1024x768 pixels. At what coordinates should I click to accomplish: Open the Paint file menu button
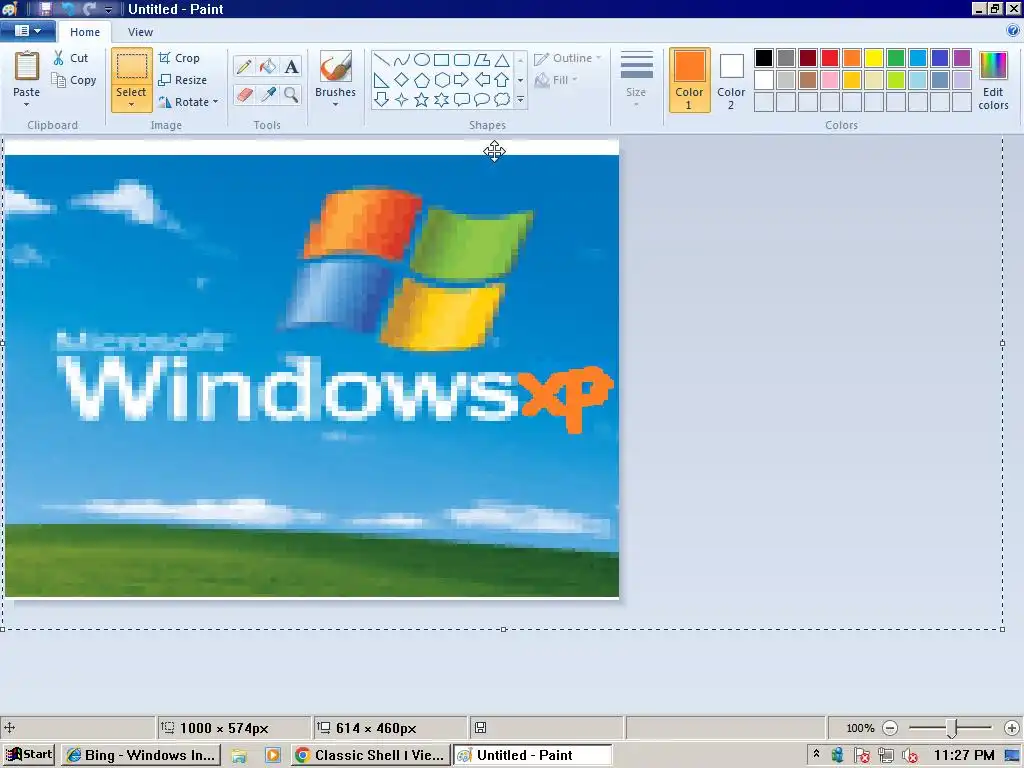(27, 31)
